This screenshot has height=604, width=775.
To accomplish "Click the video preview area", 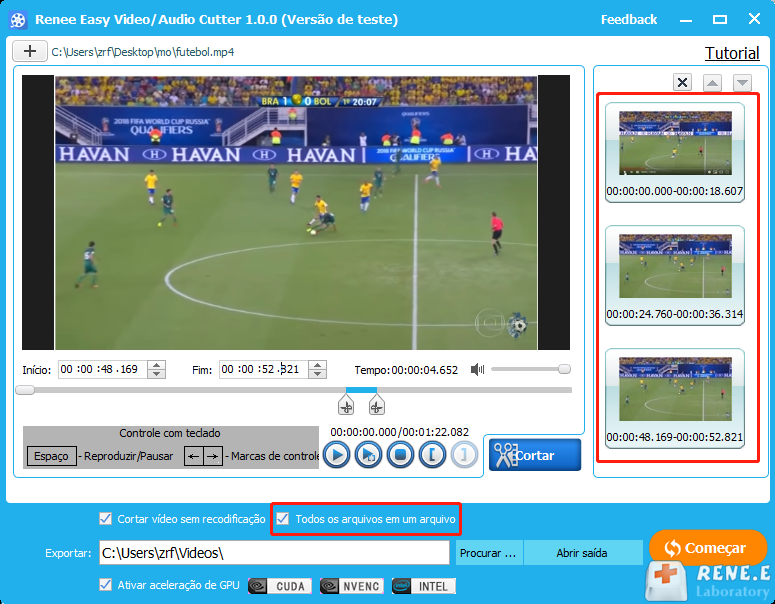I will tap(296, 213).
